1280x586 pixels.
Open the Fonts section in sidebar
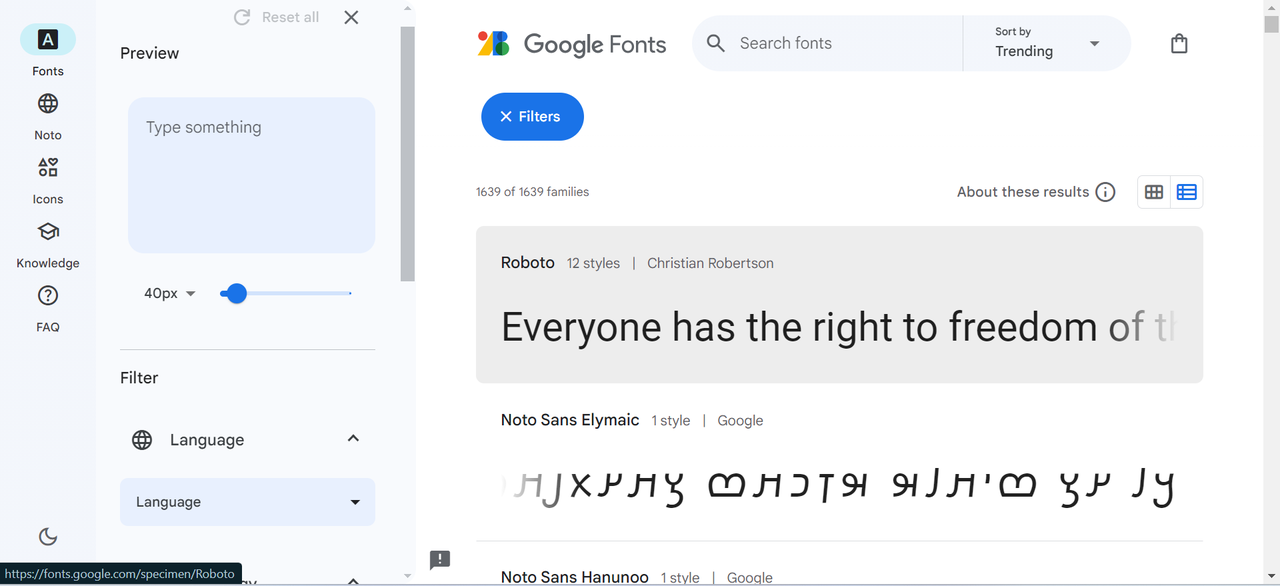[x=47, y=51]
